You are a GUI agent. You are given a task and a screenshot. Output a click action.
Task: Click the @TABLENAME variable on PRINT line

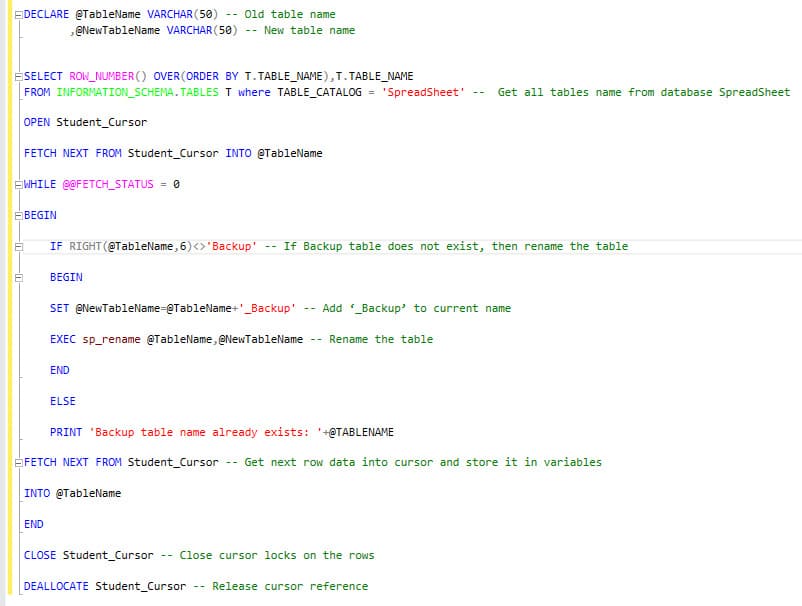(361, 432)
